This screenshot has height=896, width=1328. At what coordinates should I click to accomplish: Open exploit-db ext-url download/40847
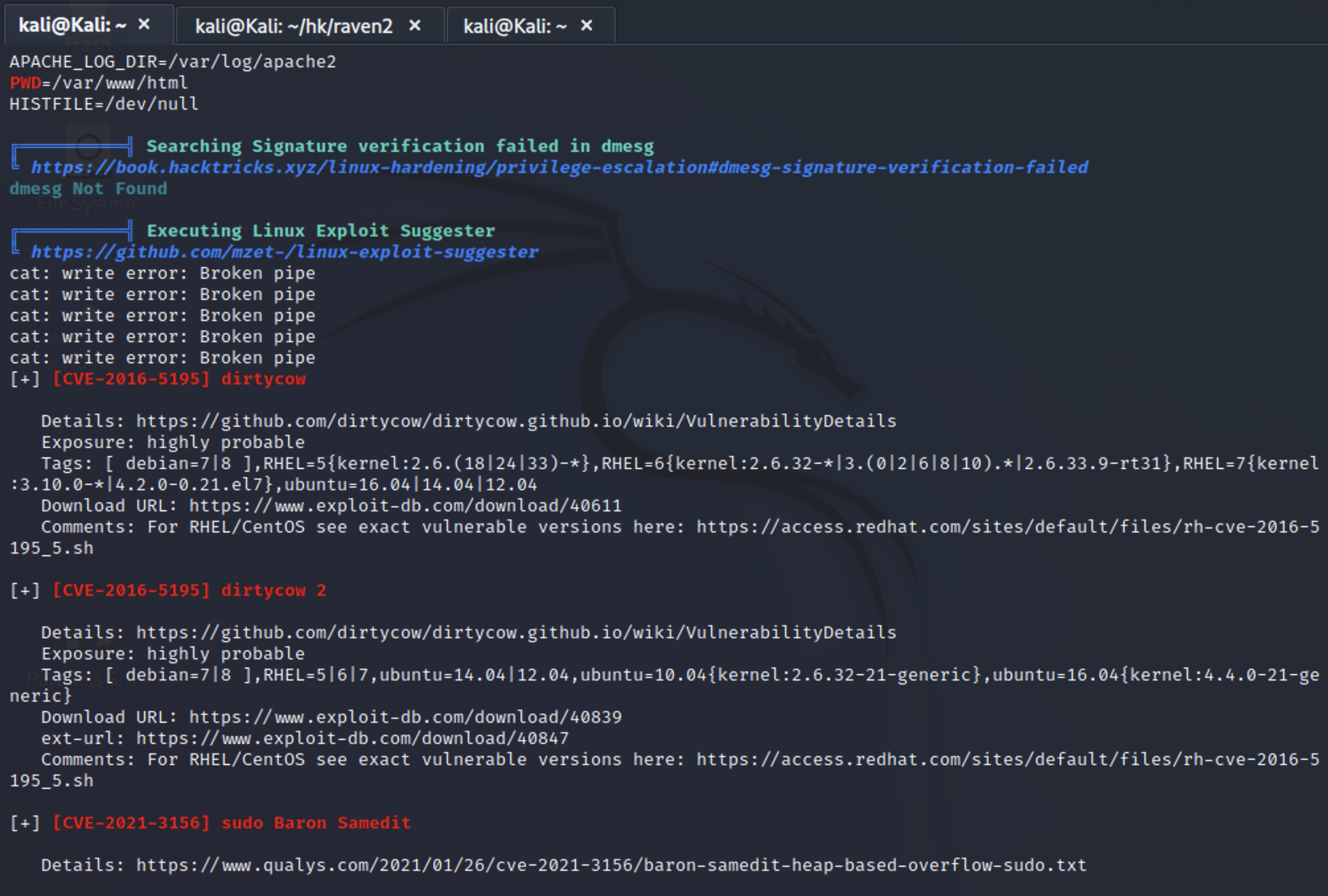352,739
